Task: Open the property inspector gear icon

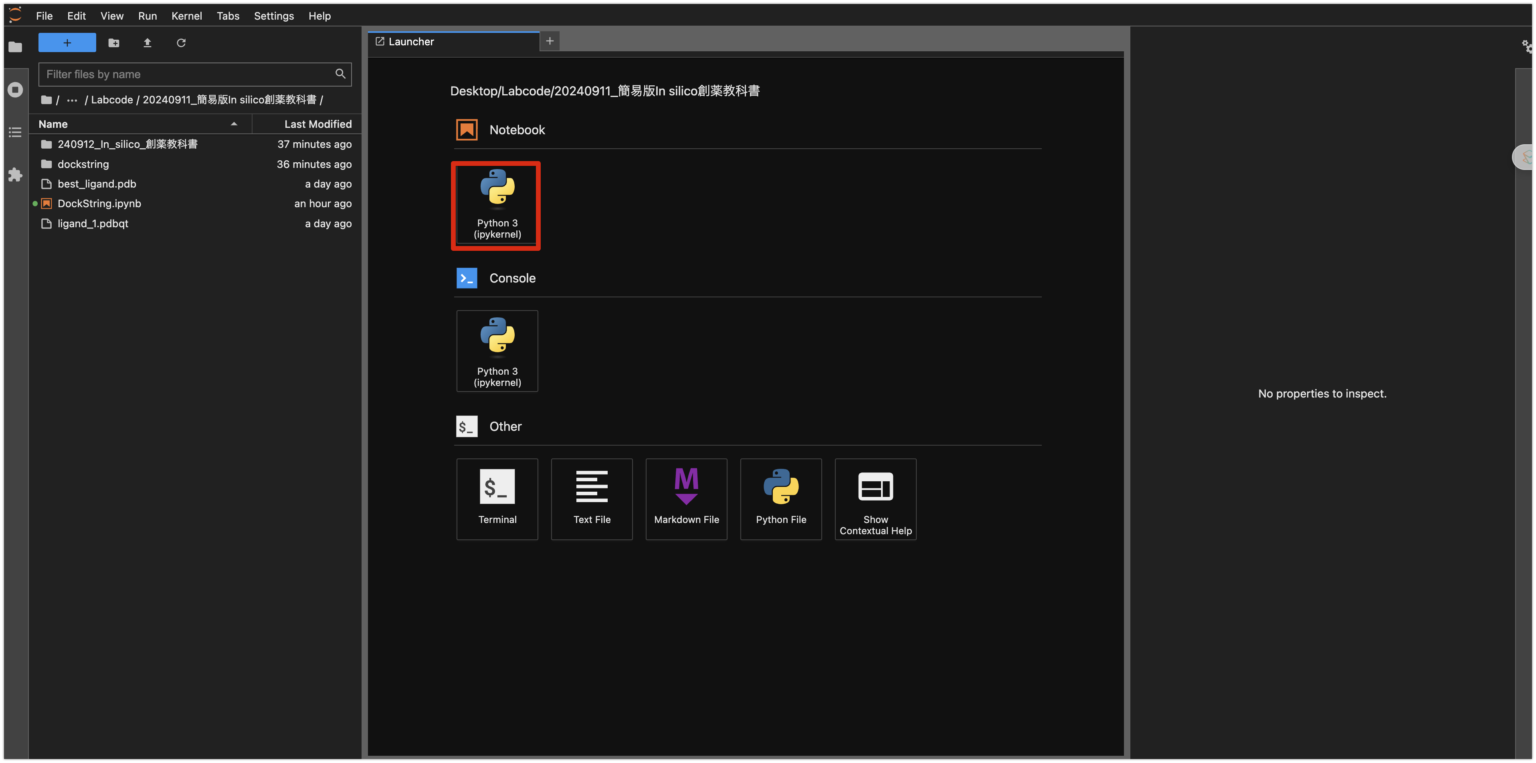Action: point(1526,46)
